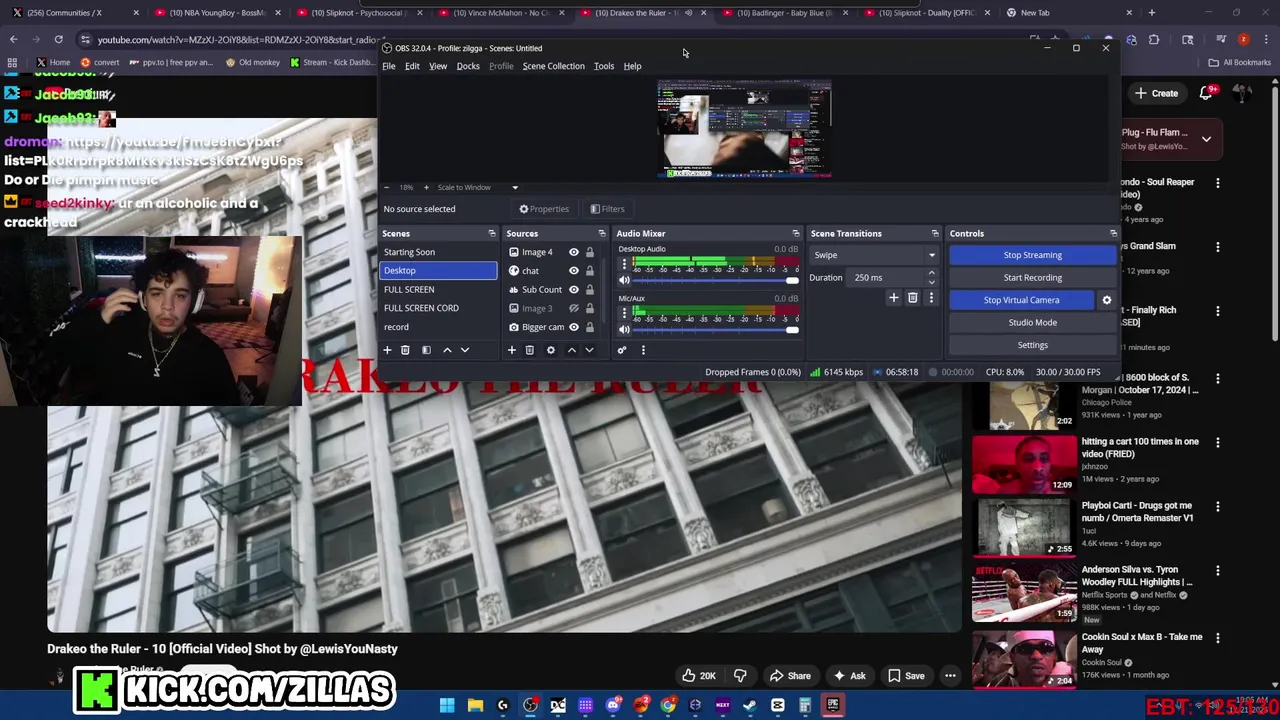Screen dimensions: 1280x720
Task: Open OBS Help menu
Action: point(632,66)
